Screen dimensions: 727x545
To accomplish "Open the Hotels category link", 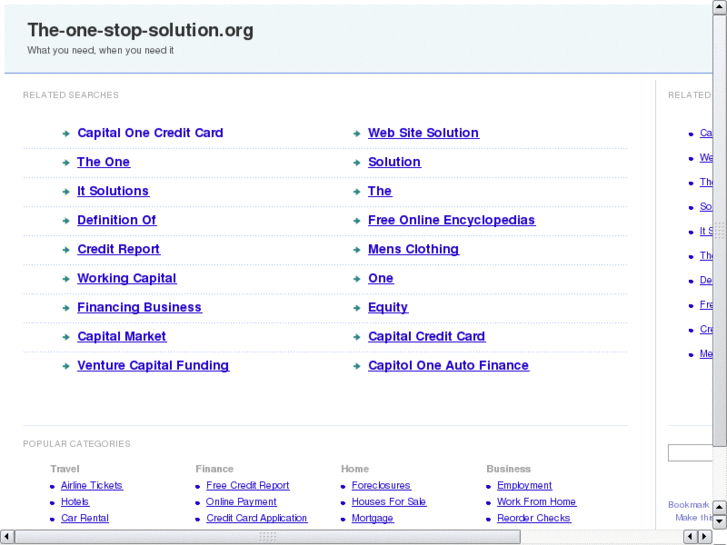I will coord(75,502).
